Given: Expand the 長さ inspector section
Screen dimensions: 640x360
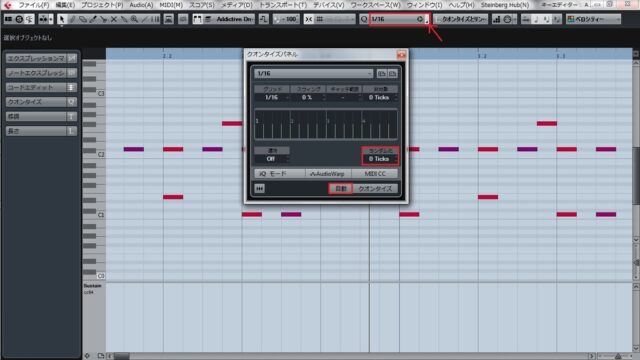Looking at the screenshot, I should point(41,131).
